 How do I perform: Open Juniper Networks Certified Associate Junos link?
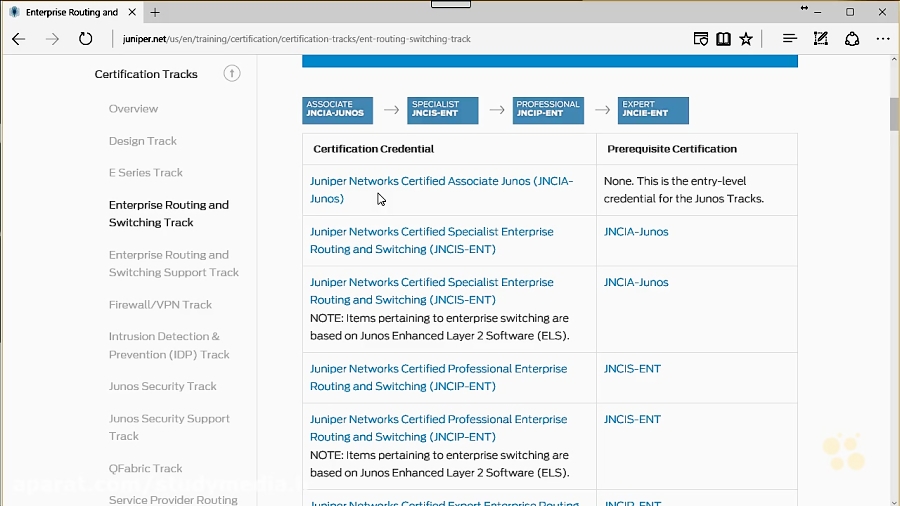(x=441, y=190)
